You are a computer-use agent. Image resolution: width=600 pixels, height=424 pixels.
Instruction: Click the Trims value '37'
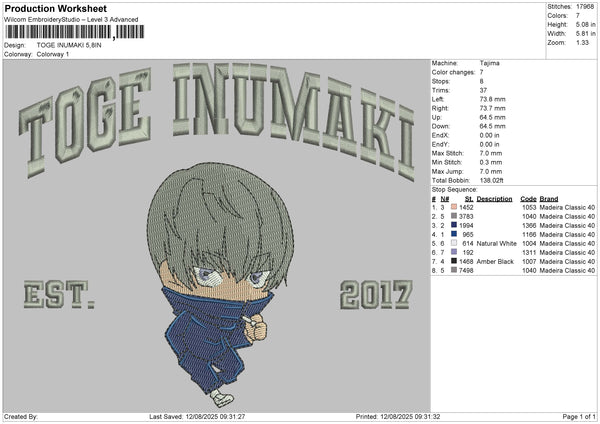pos(483,90)
